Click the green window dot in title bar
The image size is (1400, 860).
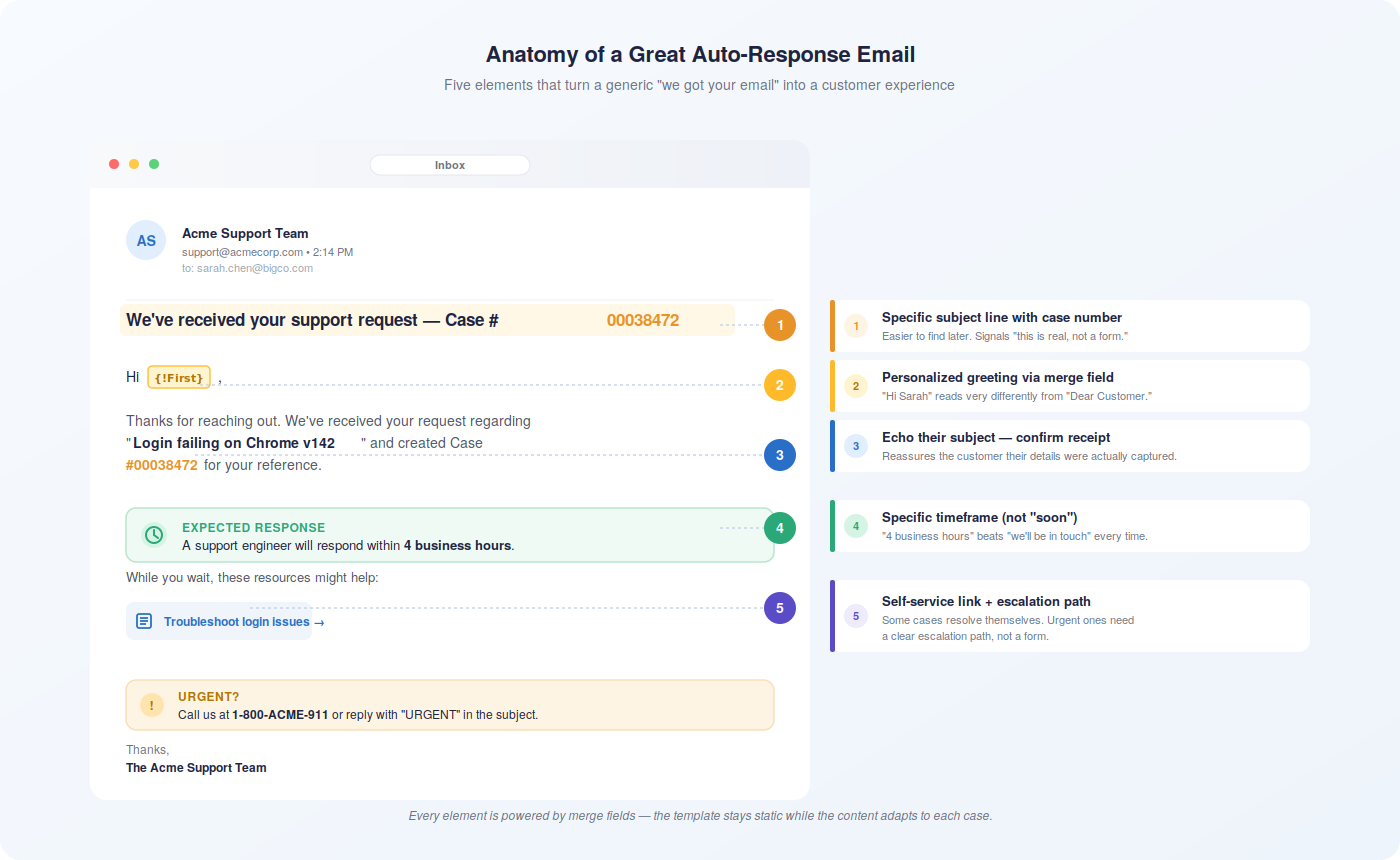pyautogui.click(x=154, y=164)
